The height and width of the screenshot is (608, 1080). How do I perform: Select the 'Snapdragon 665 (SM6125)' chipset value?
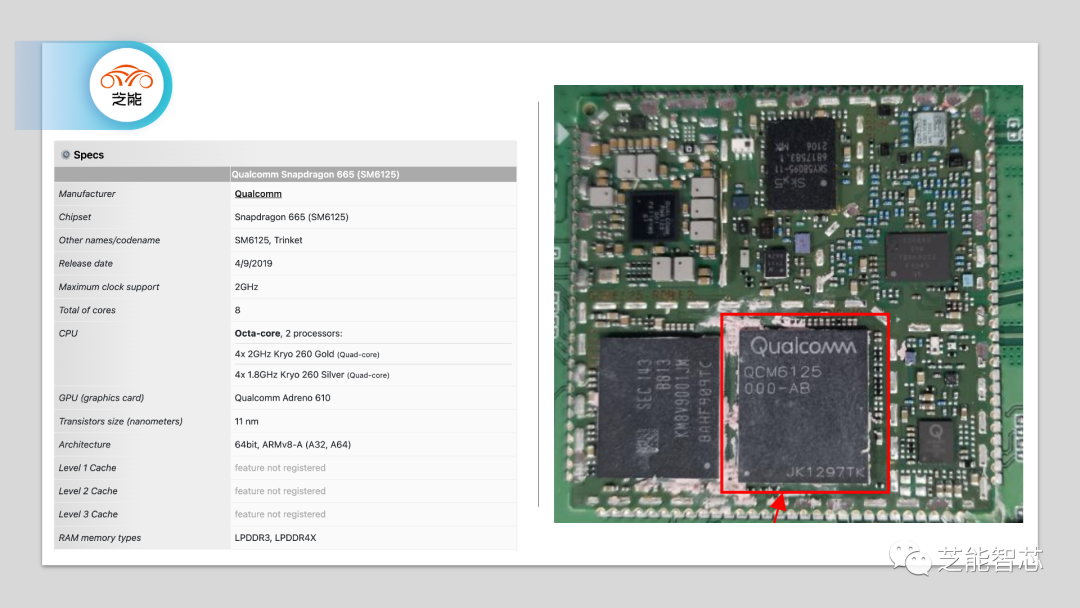coord(291,217)
